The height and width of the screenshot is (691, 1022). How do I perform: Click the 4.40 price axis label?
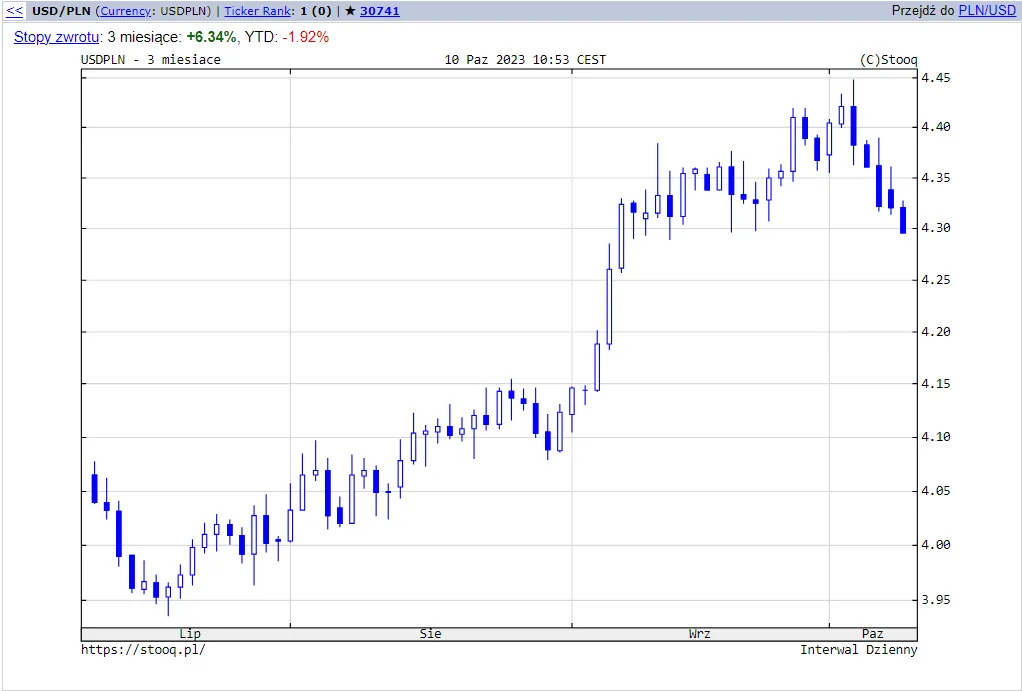tap(935, 127)
